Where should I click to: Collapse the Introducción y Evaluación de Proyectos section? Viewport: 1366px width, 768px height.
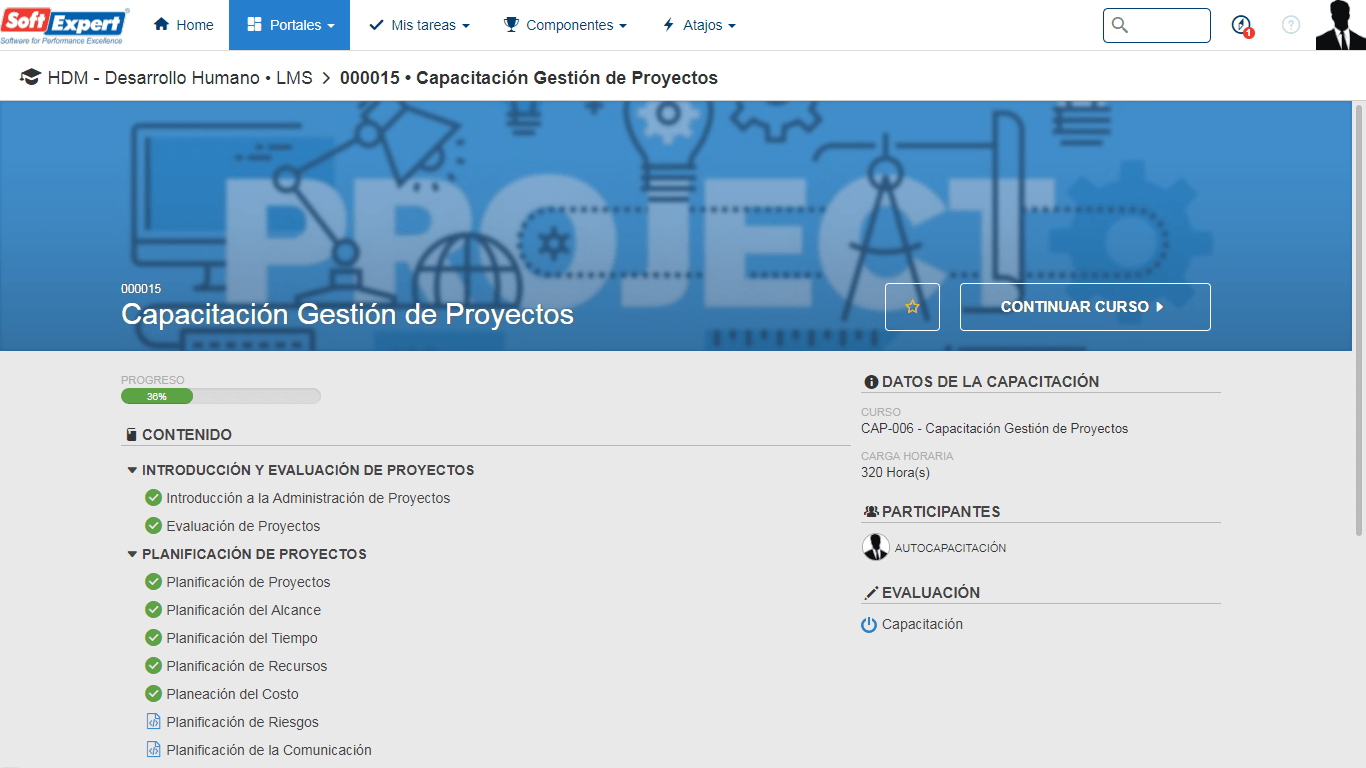pyautogui.click(x=132, y=470)
